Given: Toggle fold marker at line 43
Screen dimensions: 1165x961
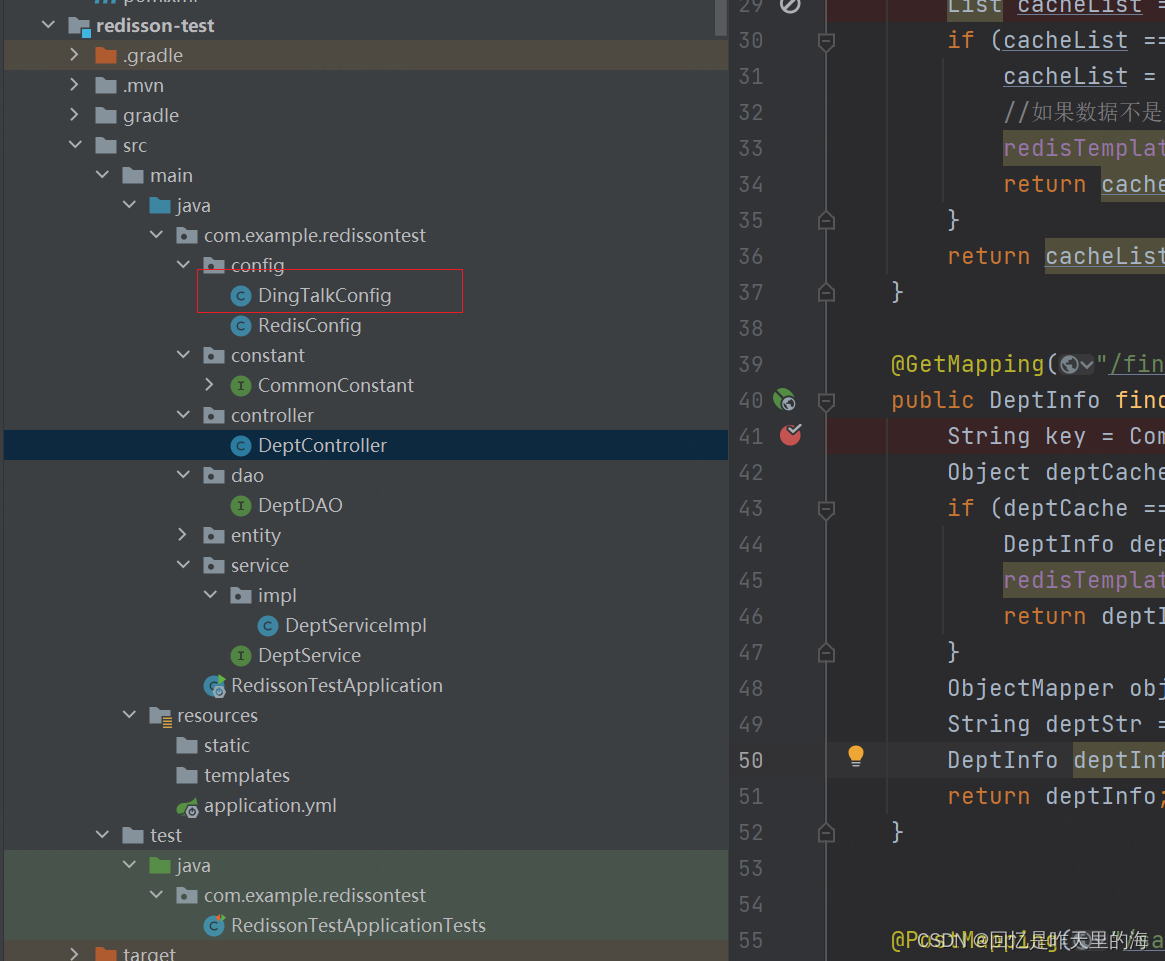Looking at the screenshot, I should 826,509.
